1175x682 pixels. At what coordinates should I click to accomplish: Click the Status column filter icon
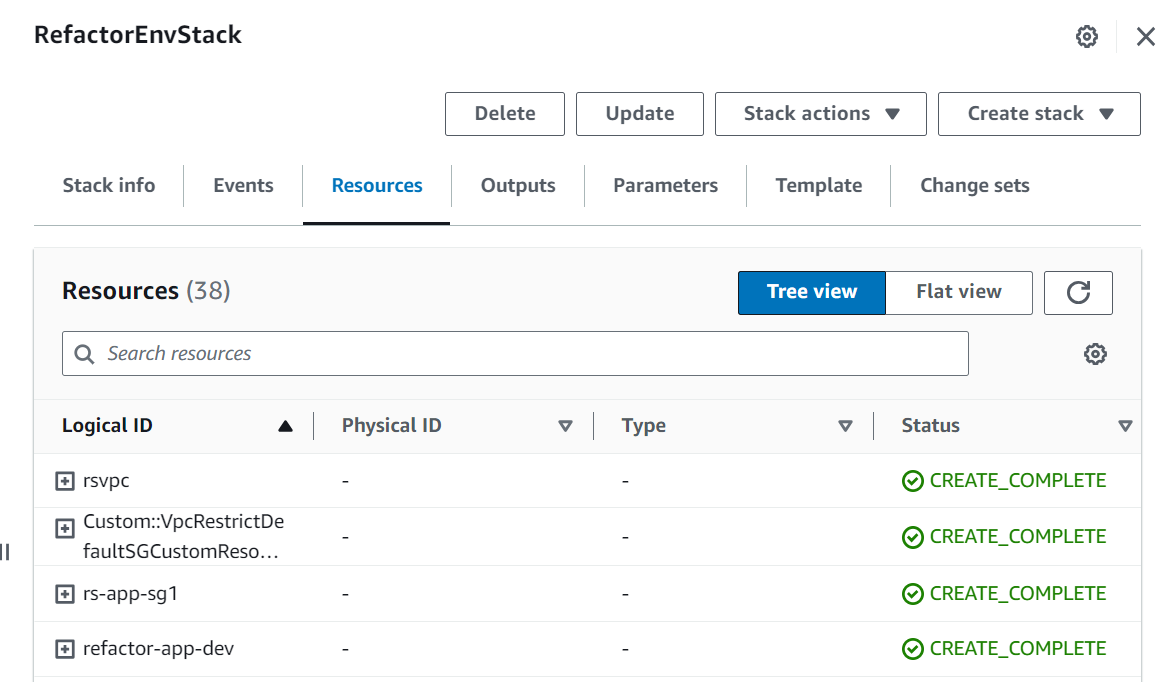(1125, 424)
